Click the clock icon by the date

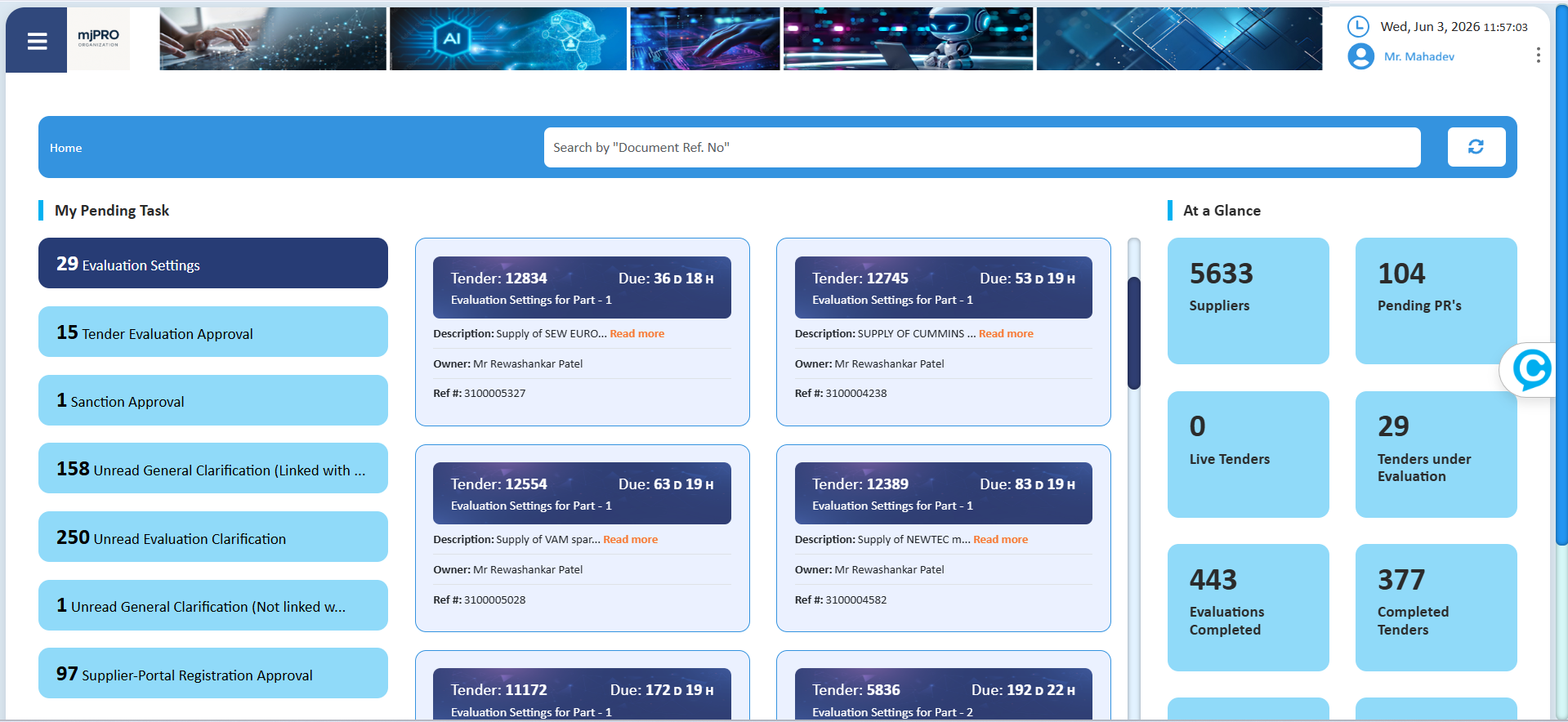point(1358,26)
